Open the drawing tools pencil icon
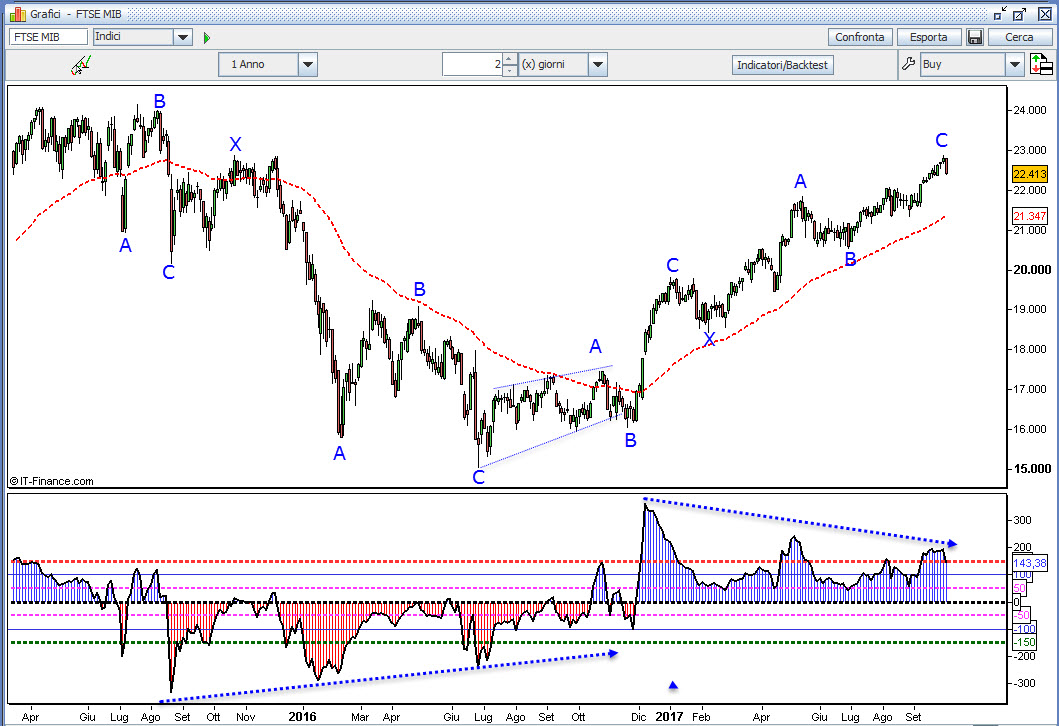Image resolution: width=1059 pixels, height=726 pixels. pos(81,65)
